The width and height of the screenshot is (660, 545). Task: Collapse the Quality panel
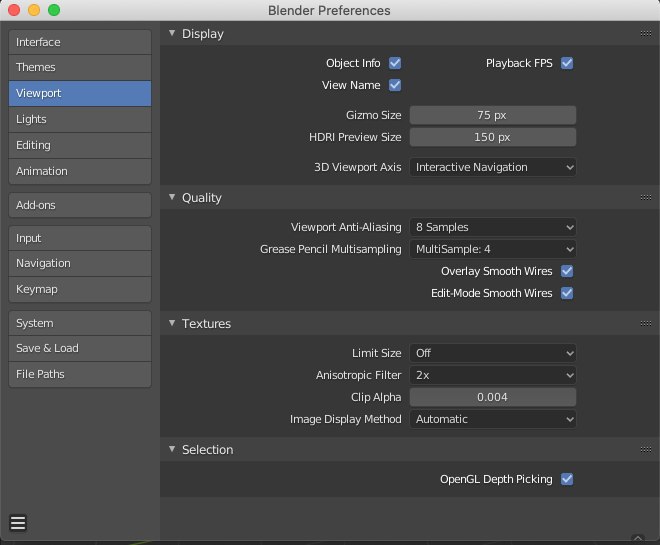[x=172, y=197]
